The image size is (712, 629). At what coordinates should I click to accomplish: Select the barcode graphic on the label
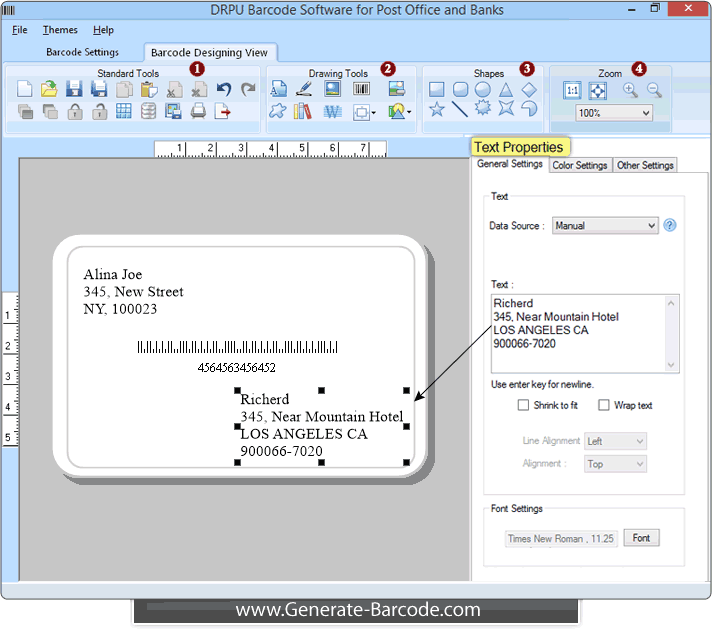(x=237, y=347)
